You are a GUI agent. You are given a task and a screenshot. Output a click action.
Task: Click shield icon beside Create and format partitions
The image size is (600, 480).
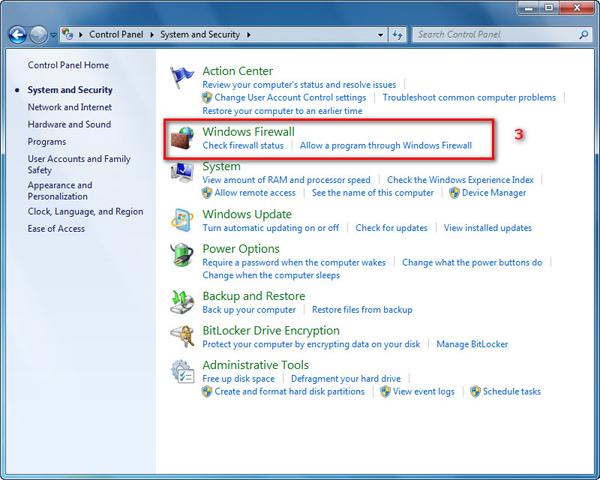(x=207, y=392)
